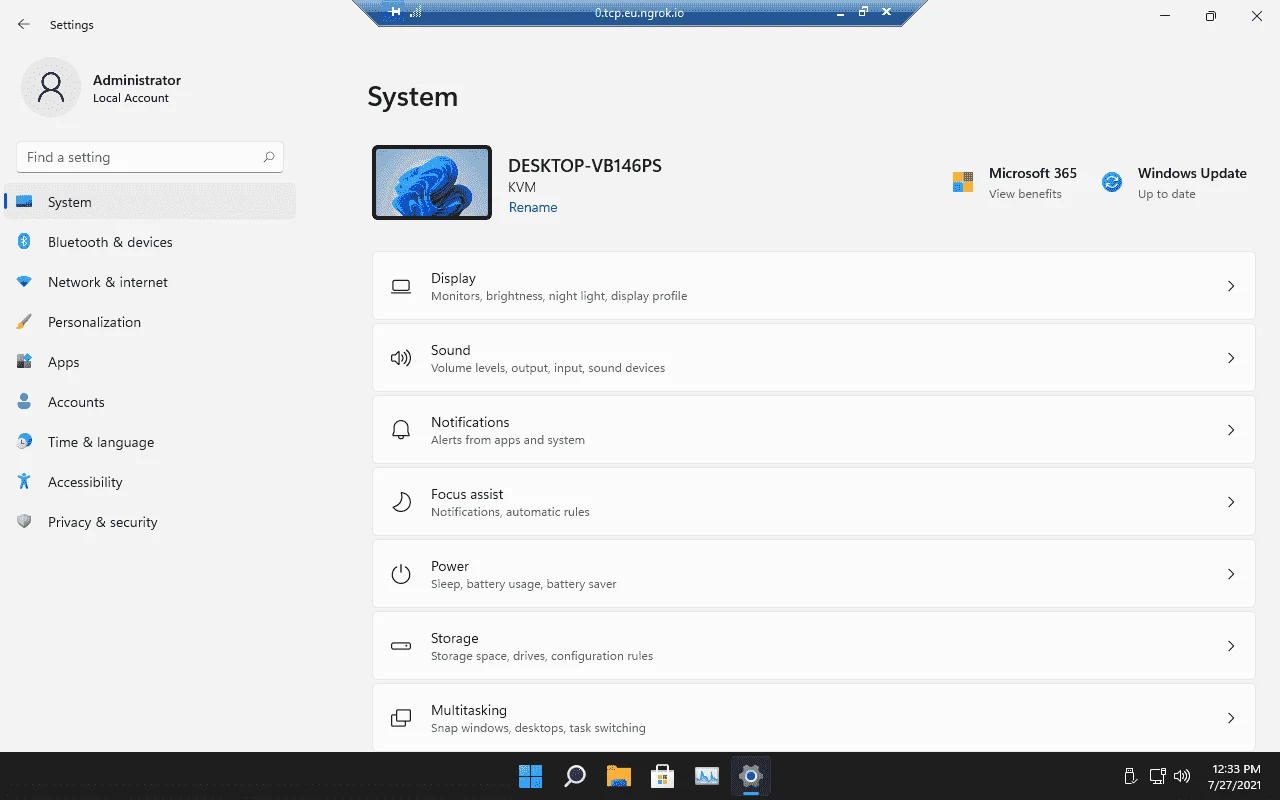Viewport: 1280px width, 800px height.
Task: Open the Windows Start button
Action: point(531,776)
